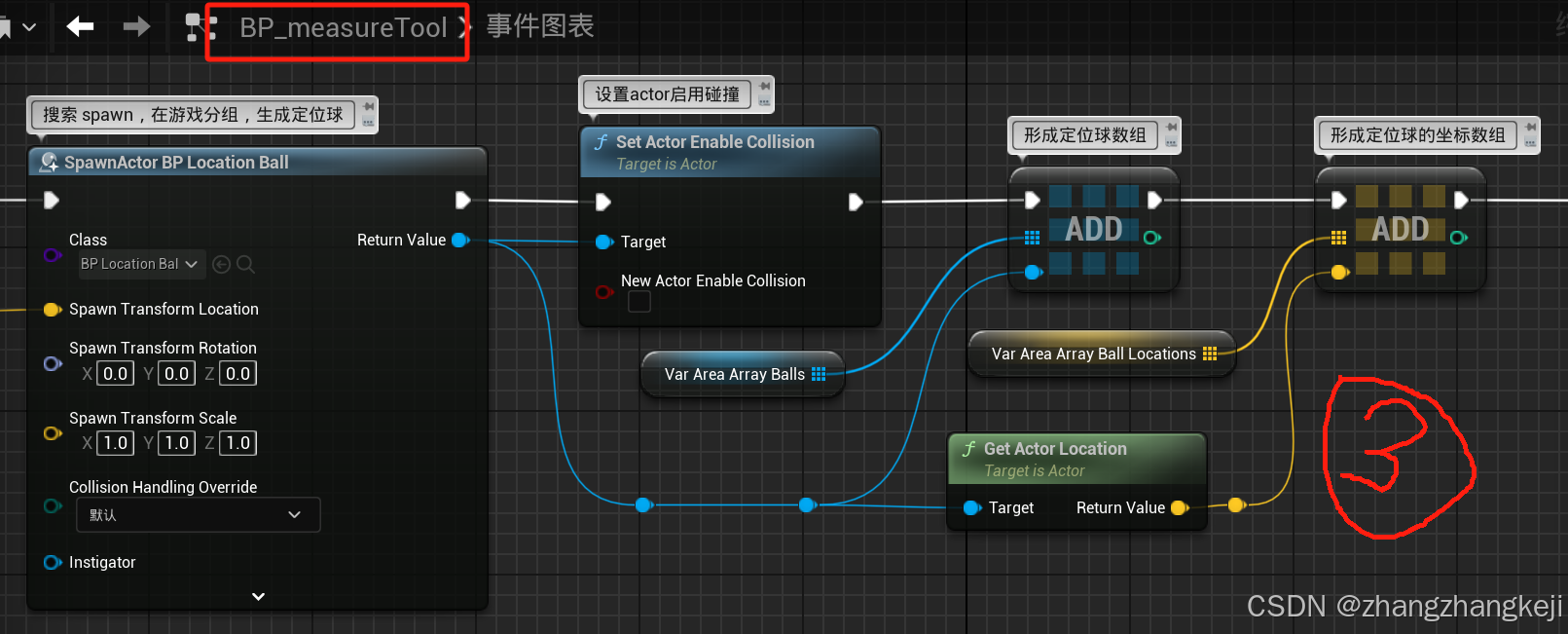
Task: Click Get Actor Location Return Value pin
Action: (x=1180, y=507)
